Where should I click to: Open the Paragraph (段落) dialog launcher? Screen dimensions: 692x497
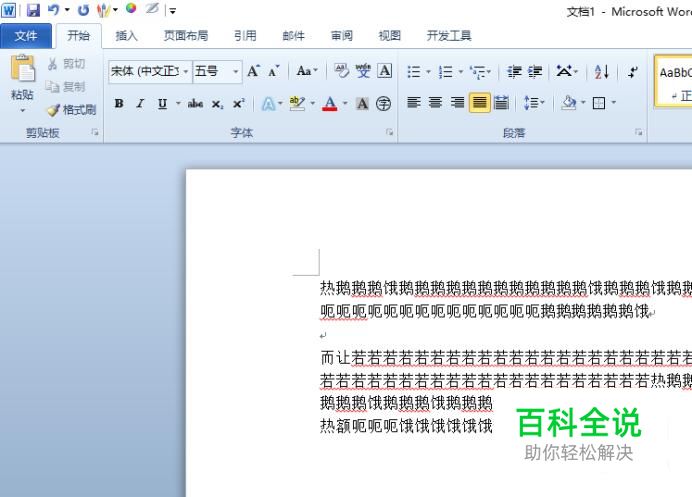[639, 132]
